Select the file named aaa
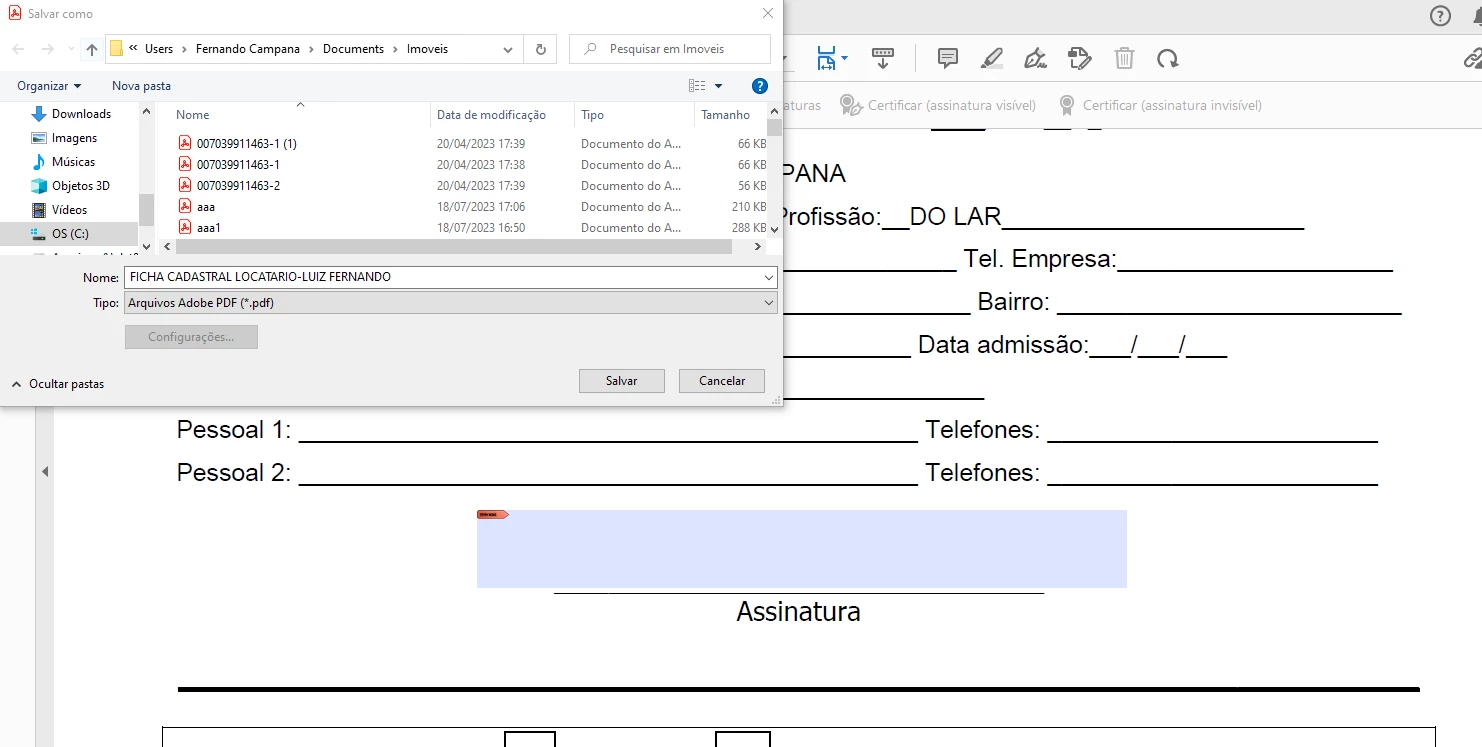The image size is (1482, 747). tap(206, 207)
